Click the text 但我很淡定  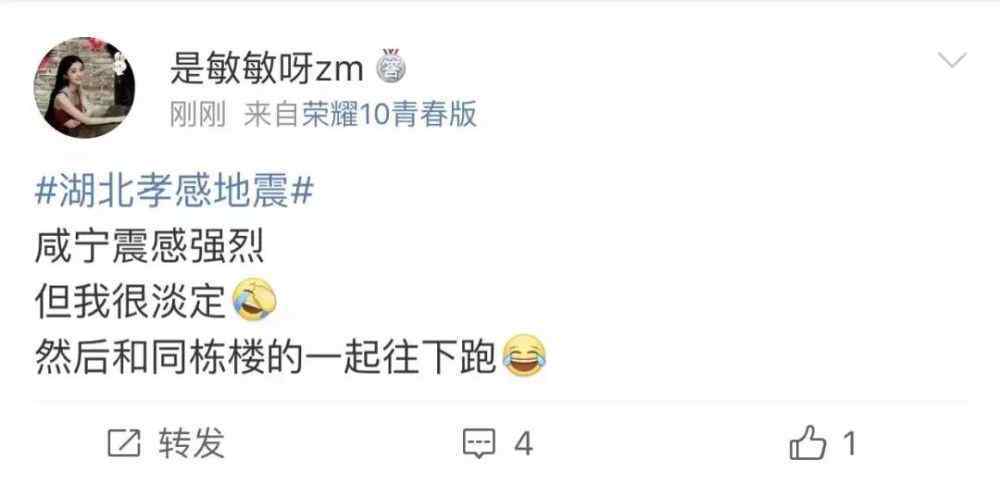[131, 300]
